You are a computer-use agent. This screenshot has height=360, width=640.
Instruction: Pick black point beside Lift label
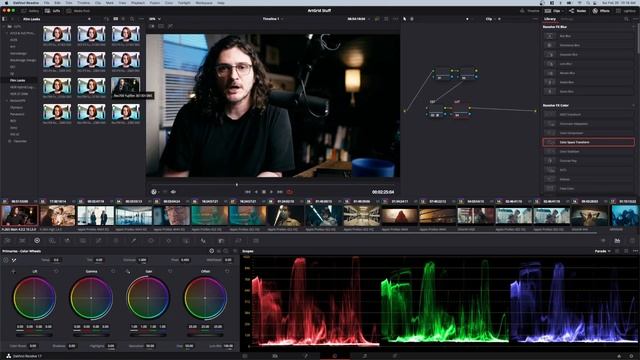[x=13, y=271]
